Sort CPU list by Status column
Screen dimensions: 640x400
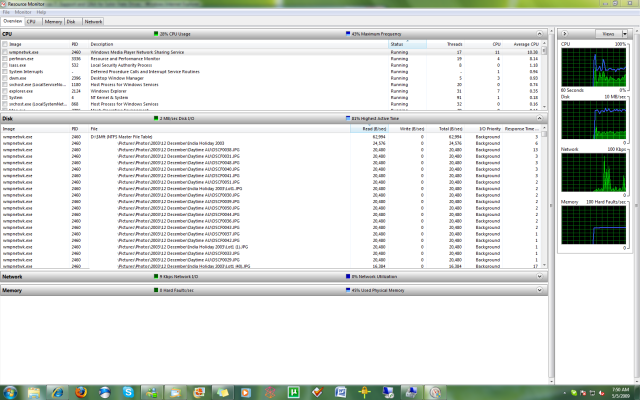[x=407, y=44]
